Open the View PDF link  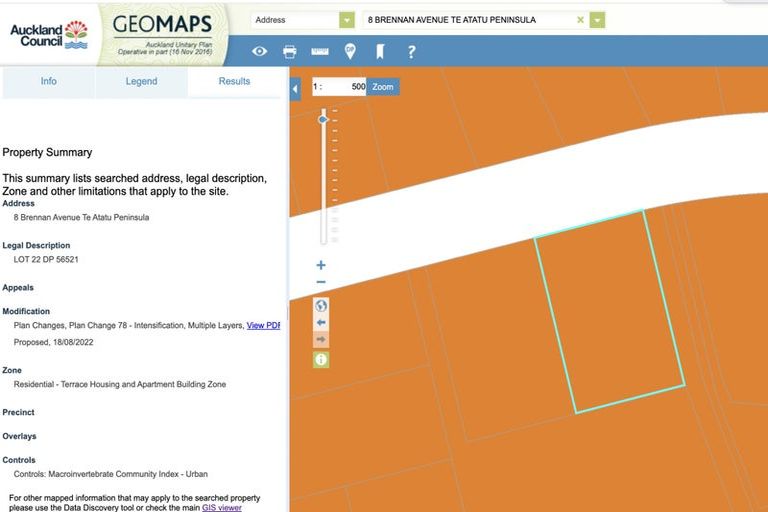pyautogui.click(x=263, y=325)
